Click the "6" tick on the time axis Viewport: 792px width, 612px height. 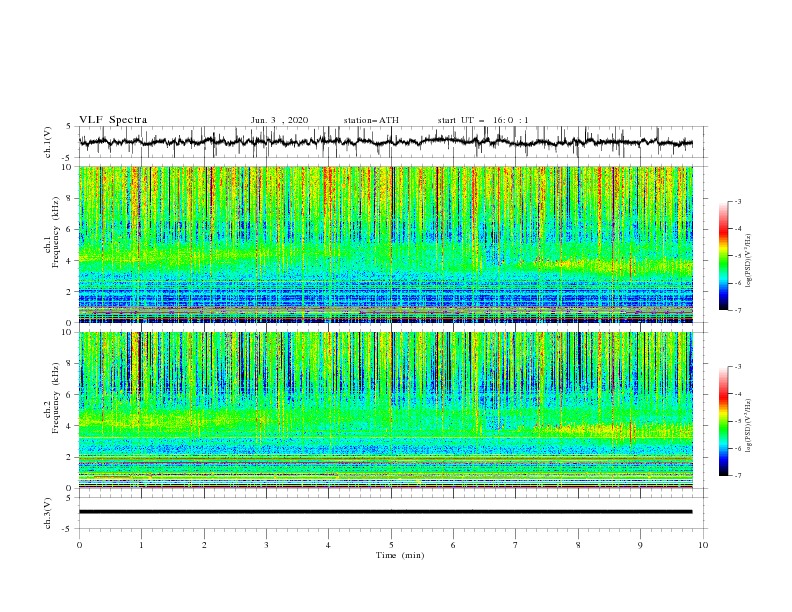click(454, 545)
